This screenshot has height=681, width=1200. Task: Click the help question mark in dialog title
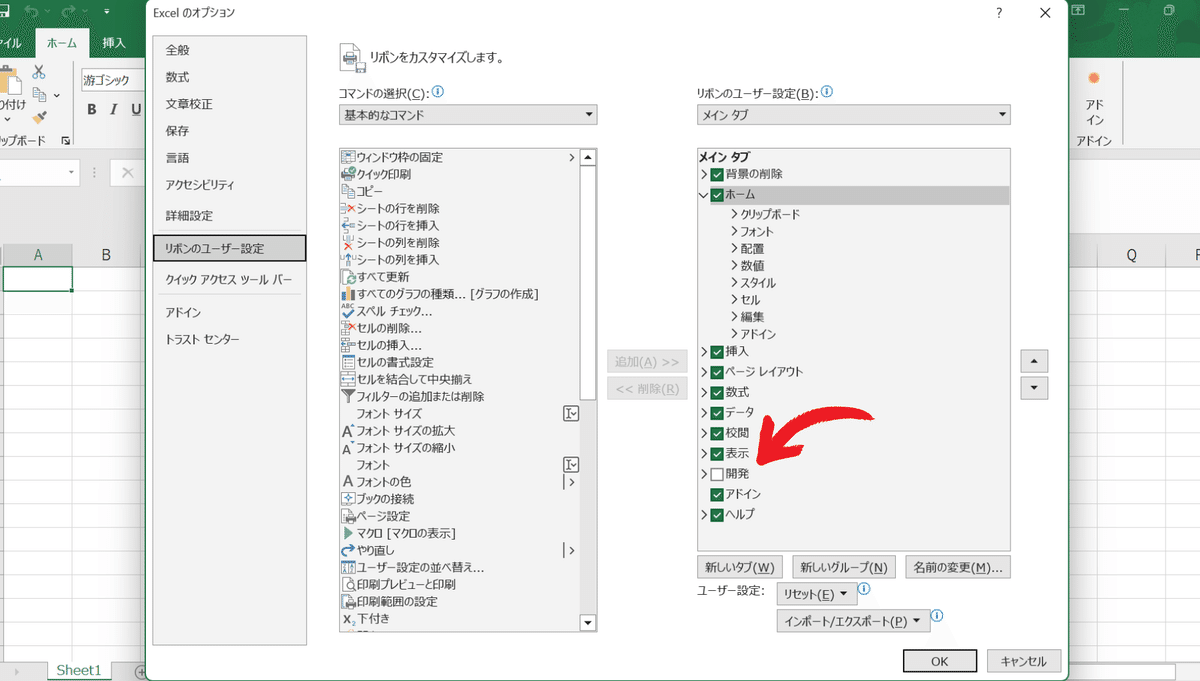pos(999,13)
